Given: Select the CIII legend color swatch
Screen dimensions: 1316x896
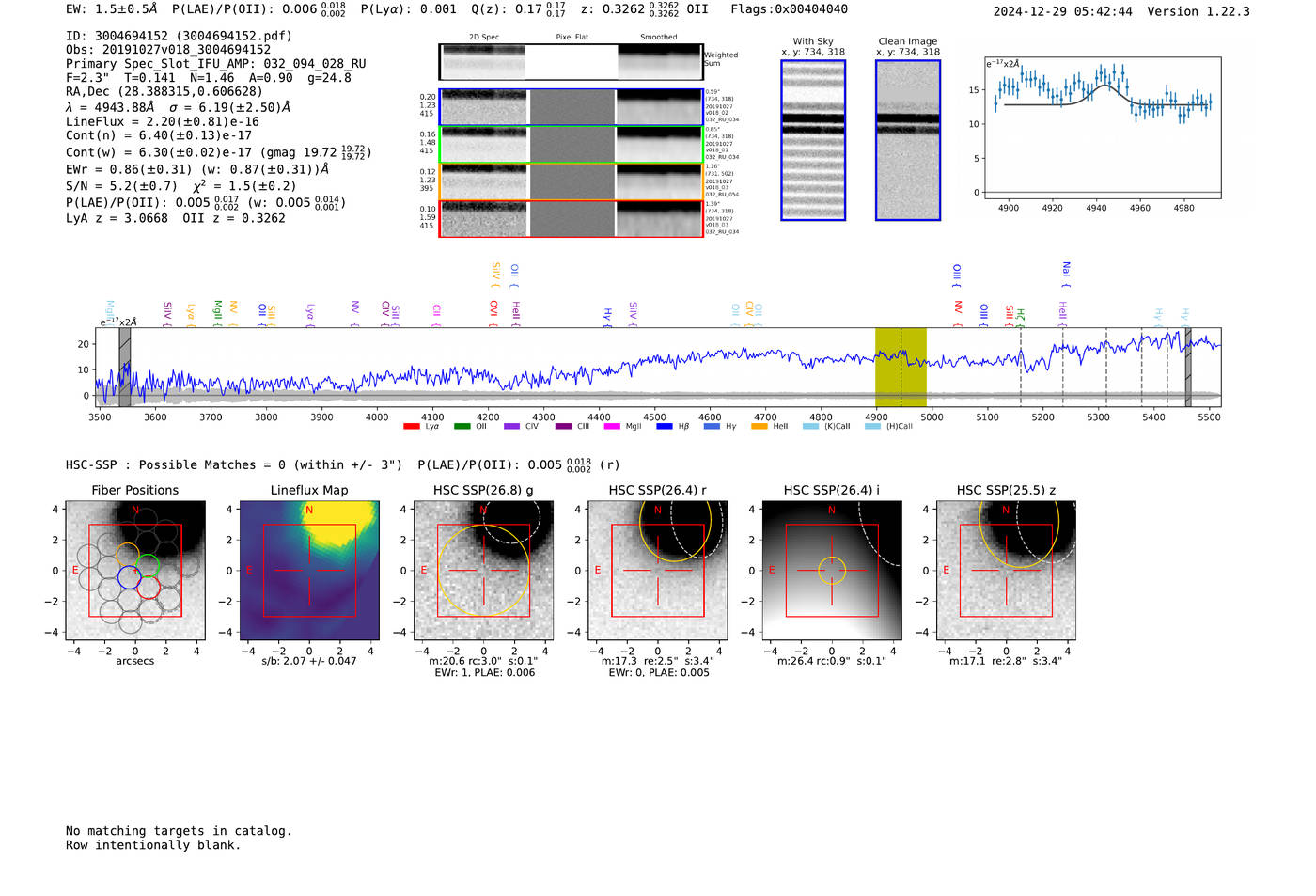Looking at the screenshot, I should (563, 426).
